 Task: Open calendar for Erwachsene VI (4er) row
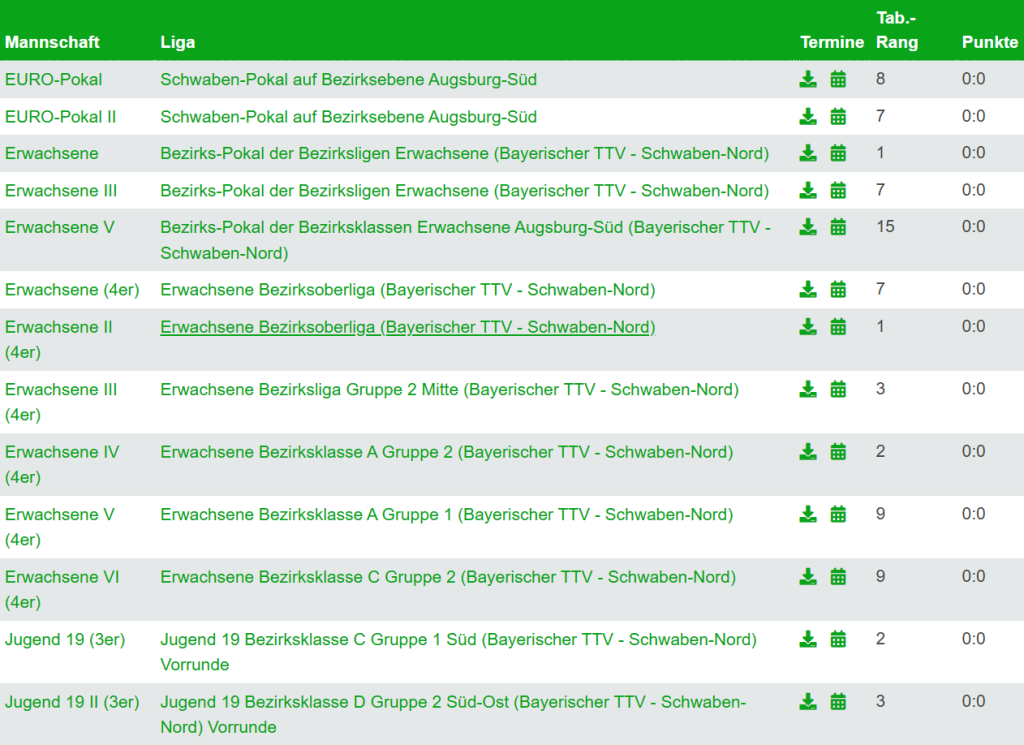[838, 577]
